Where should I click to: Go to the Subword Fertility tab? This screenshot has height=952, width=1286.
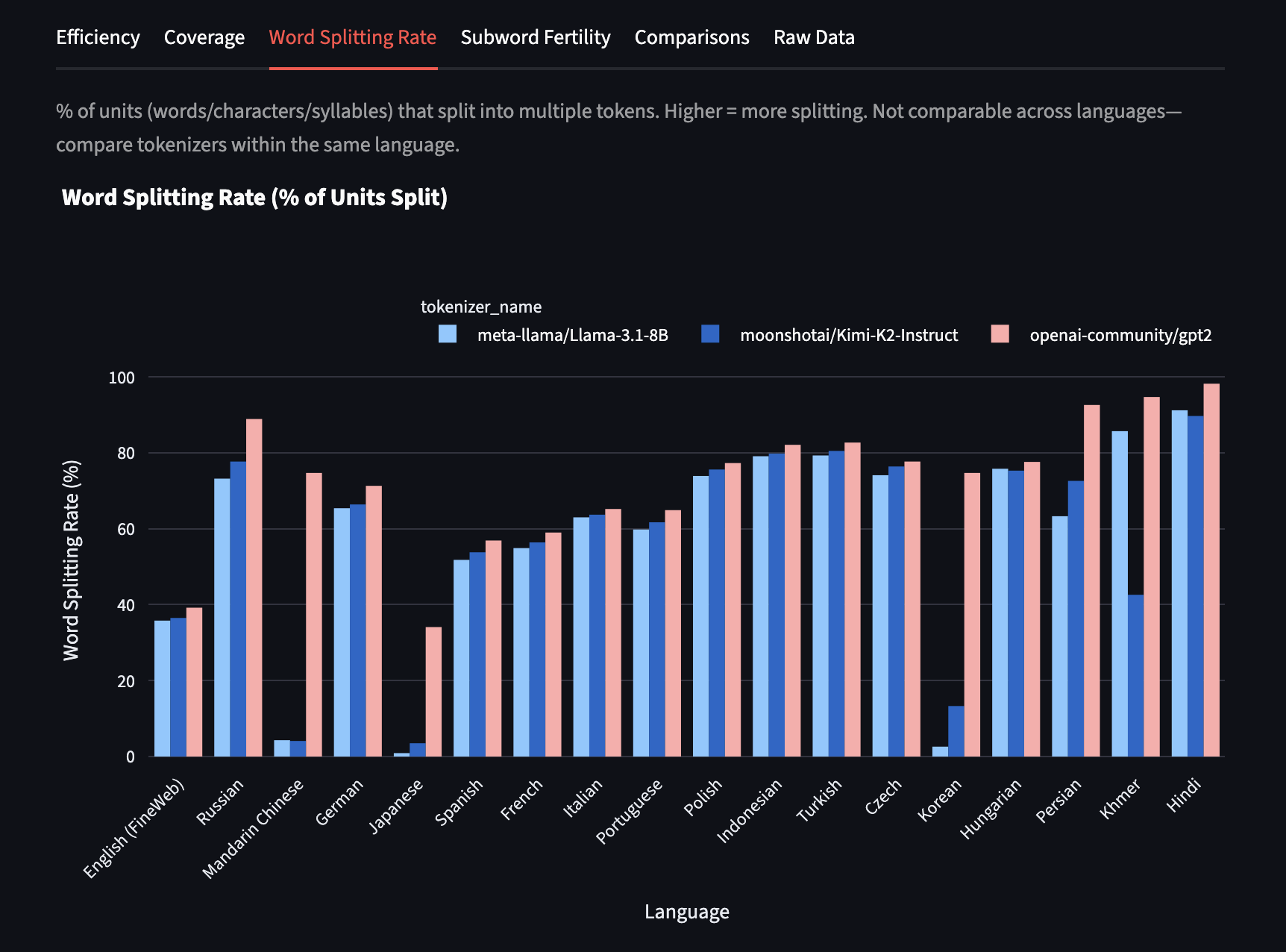click(x=535, y=37)
